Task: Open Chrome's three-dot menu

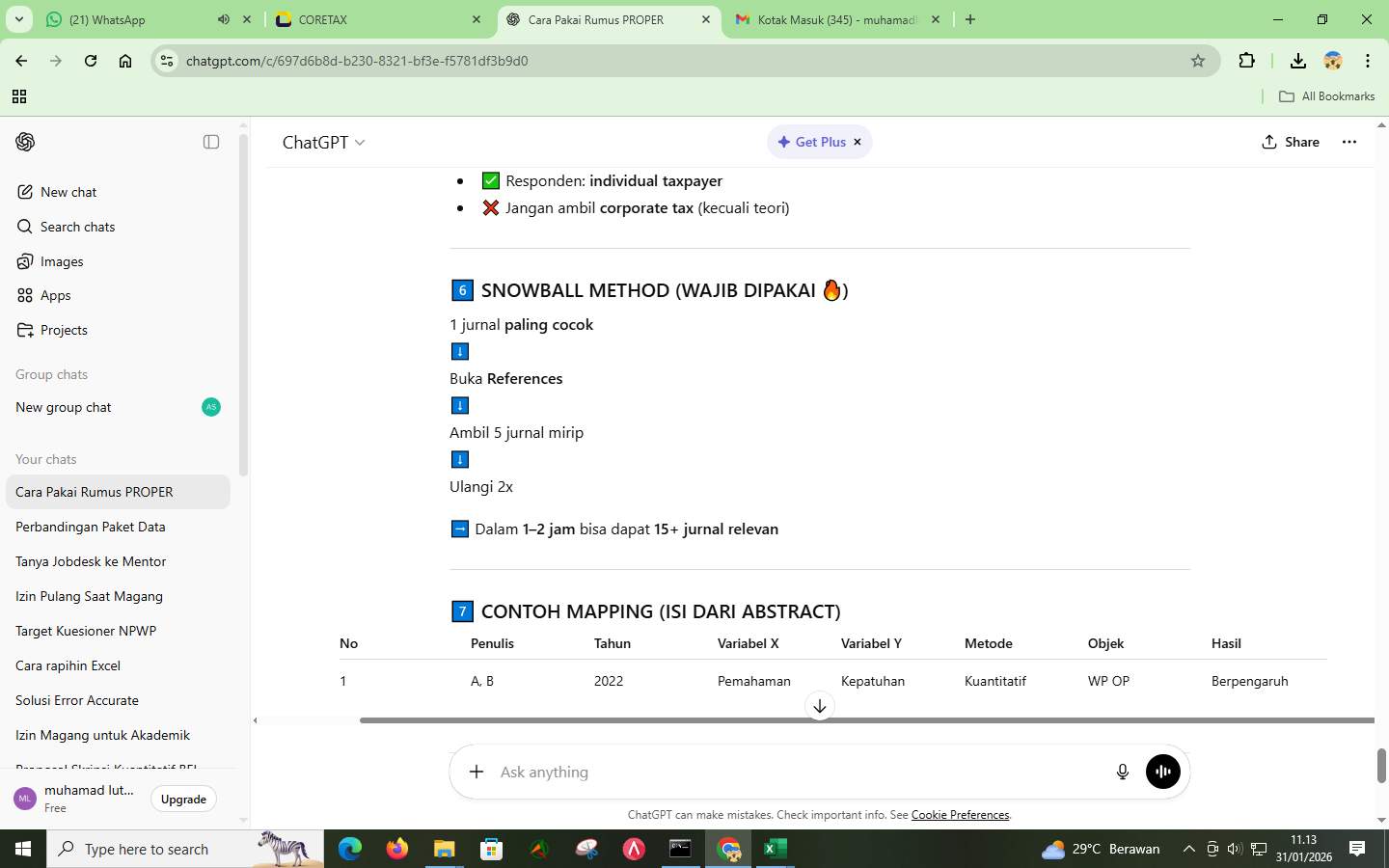Action: [x=1369, y=60]
